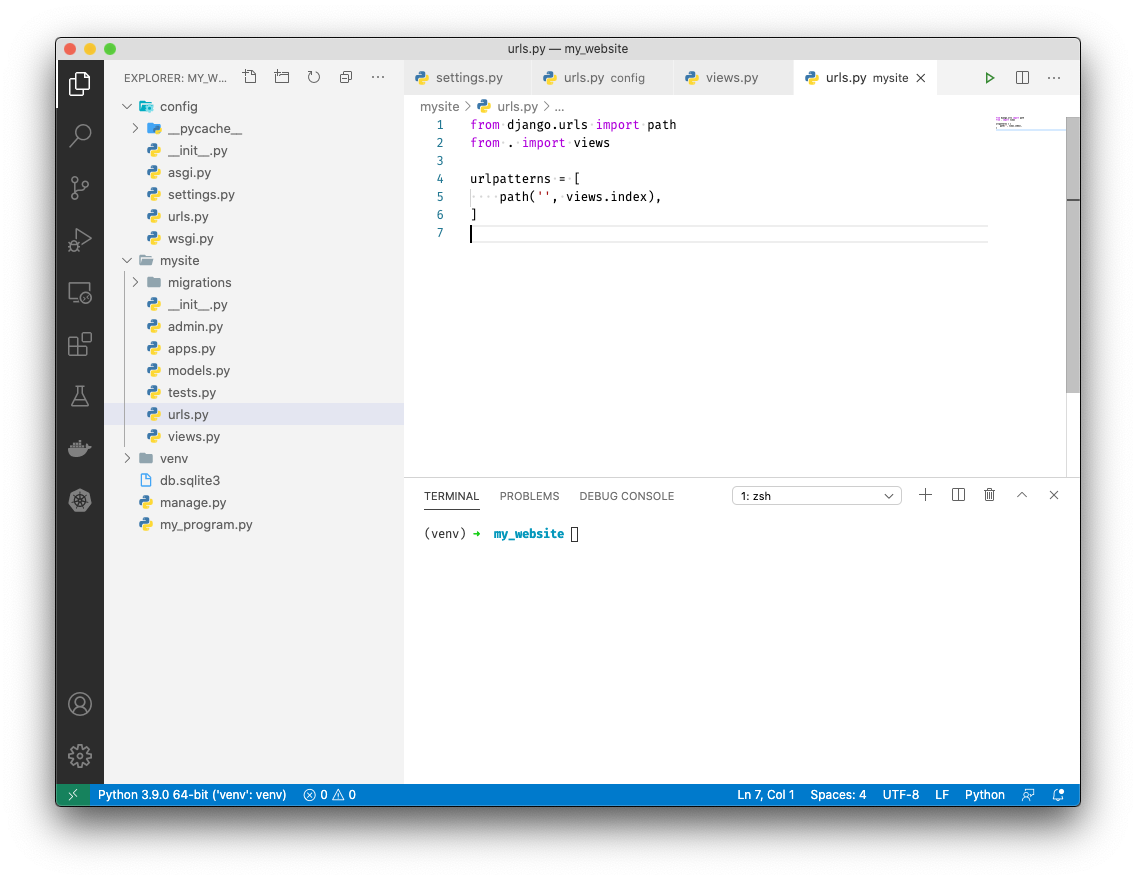Open the Source Control view
Image resolution: width=1136 pixels, height=880 pixels.
pyautogui.click(x=80, y=188)
